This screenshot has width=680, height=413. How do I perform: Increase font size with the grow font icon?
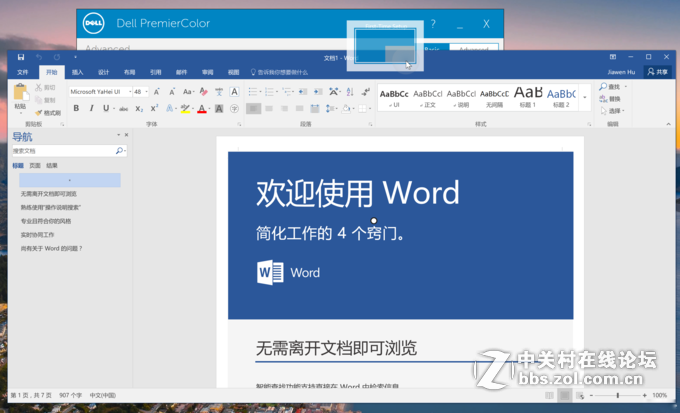click(x=157, y=92)
